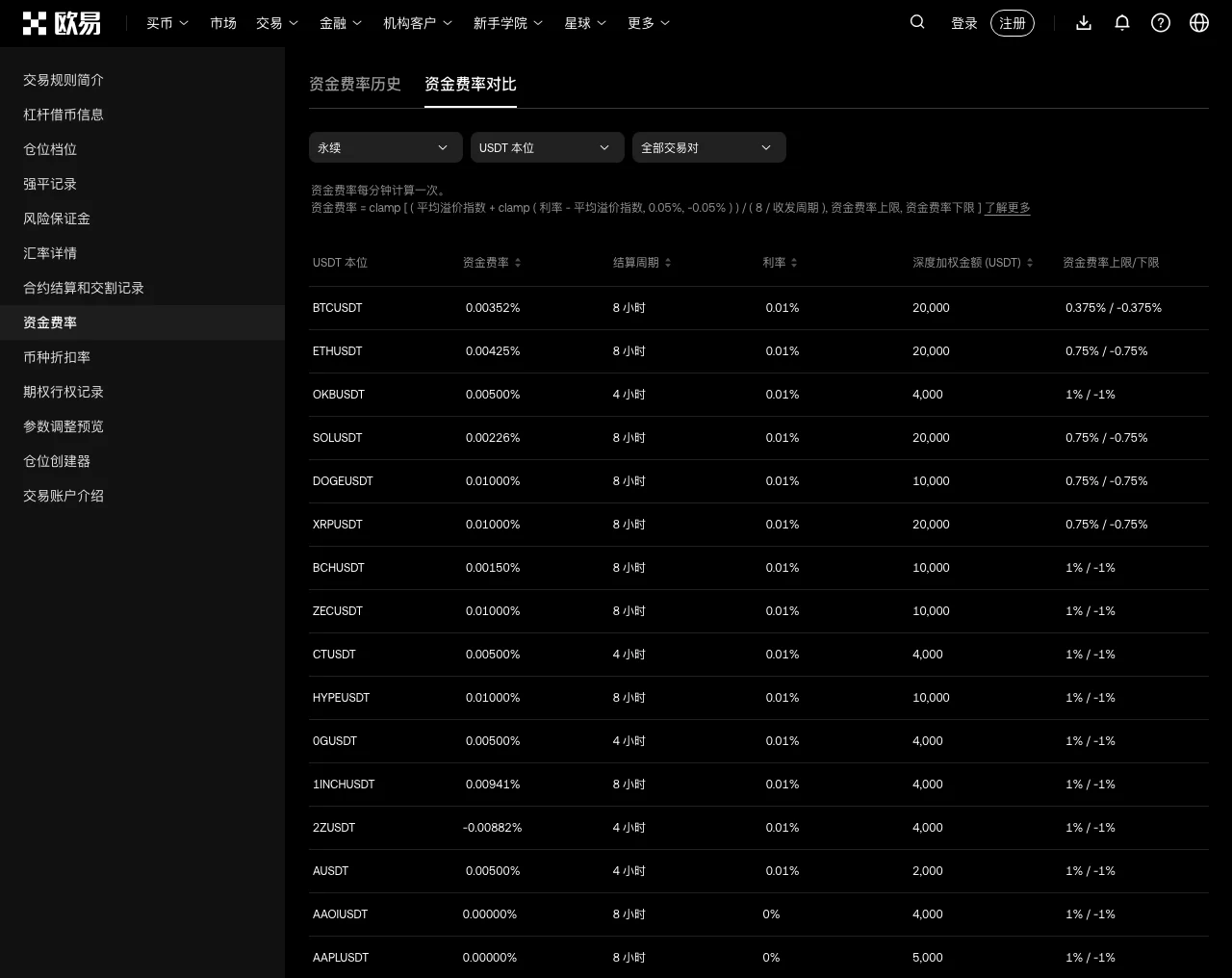Click ZECUSDT in the table
Image resolution: width=1232 pixels, height=978 pixels.
coord(338,611)
